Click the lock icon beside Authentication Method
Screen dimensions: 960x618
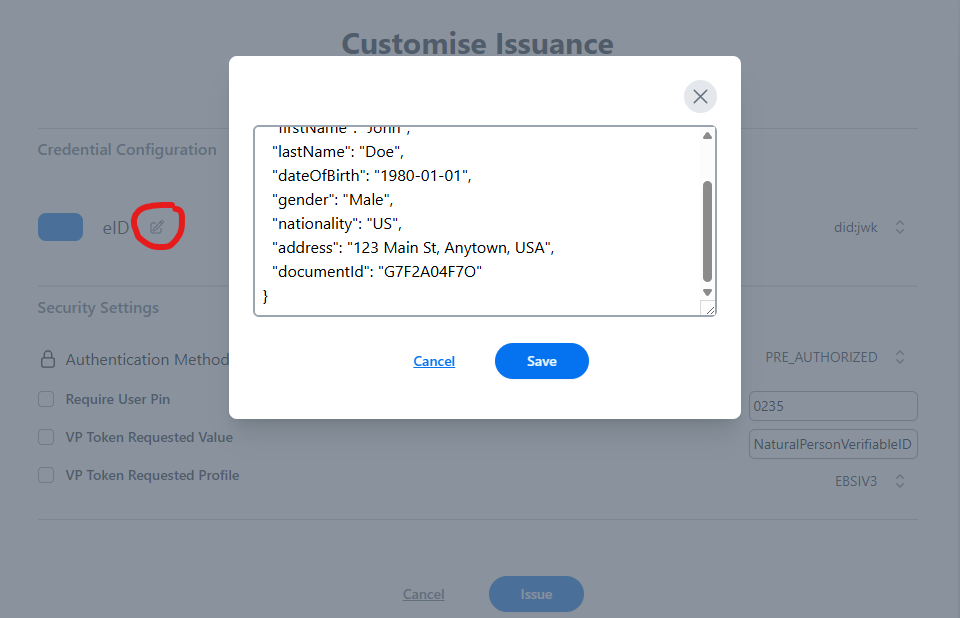[46, 358]
